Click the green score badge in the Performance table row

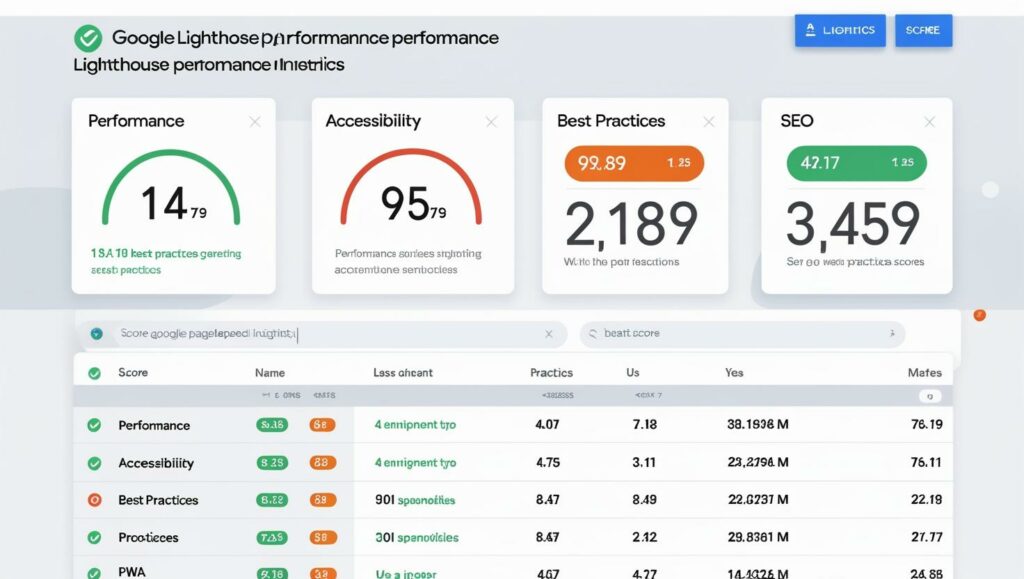click(272, 425)
